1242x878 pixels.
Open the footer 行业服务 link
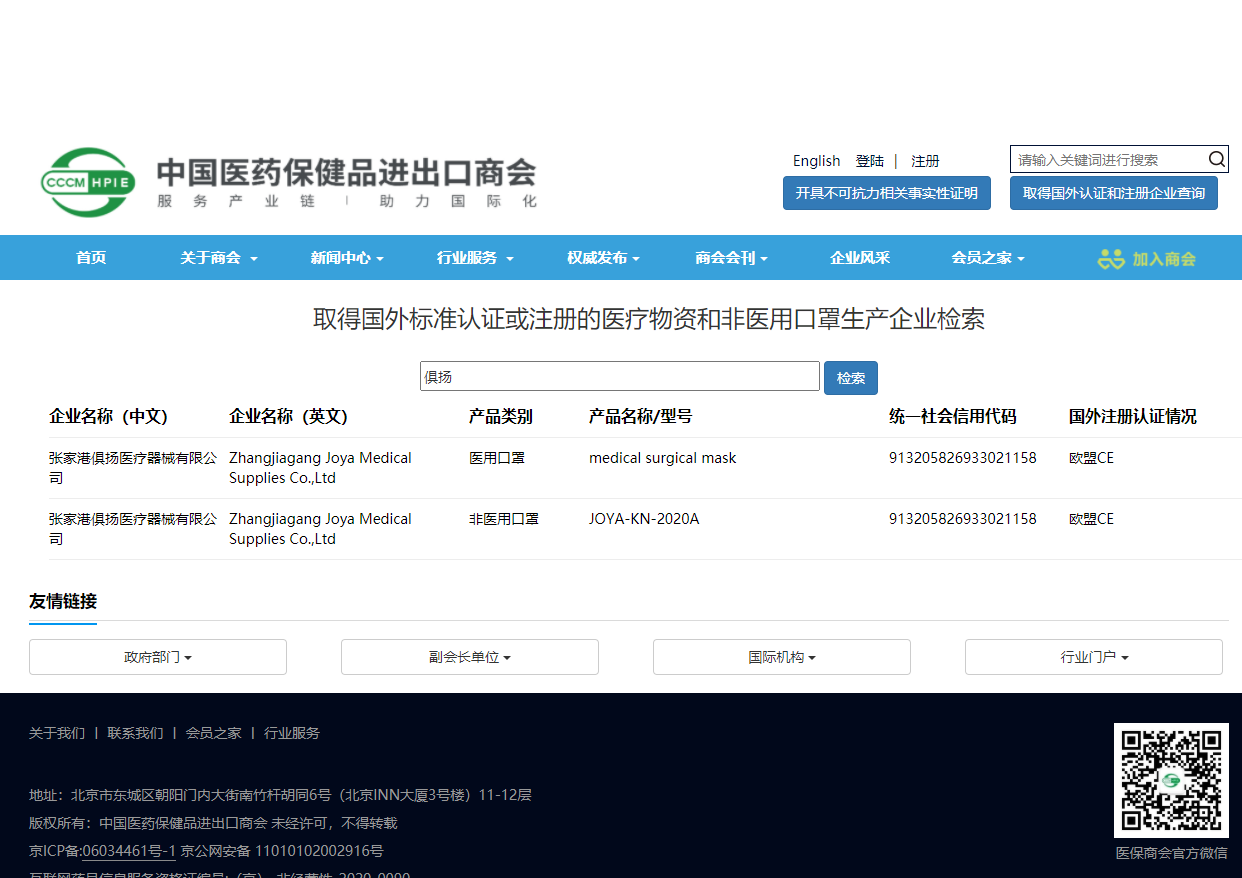[x=292, y=733]
